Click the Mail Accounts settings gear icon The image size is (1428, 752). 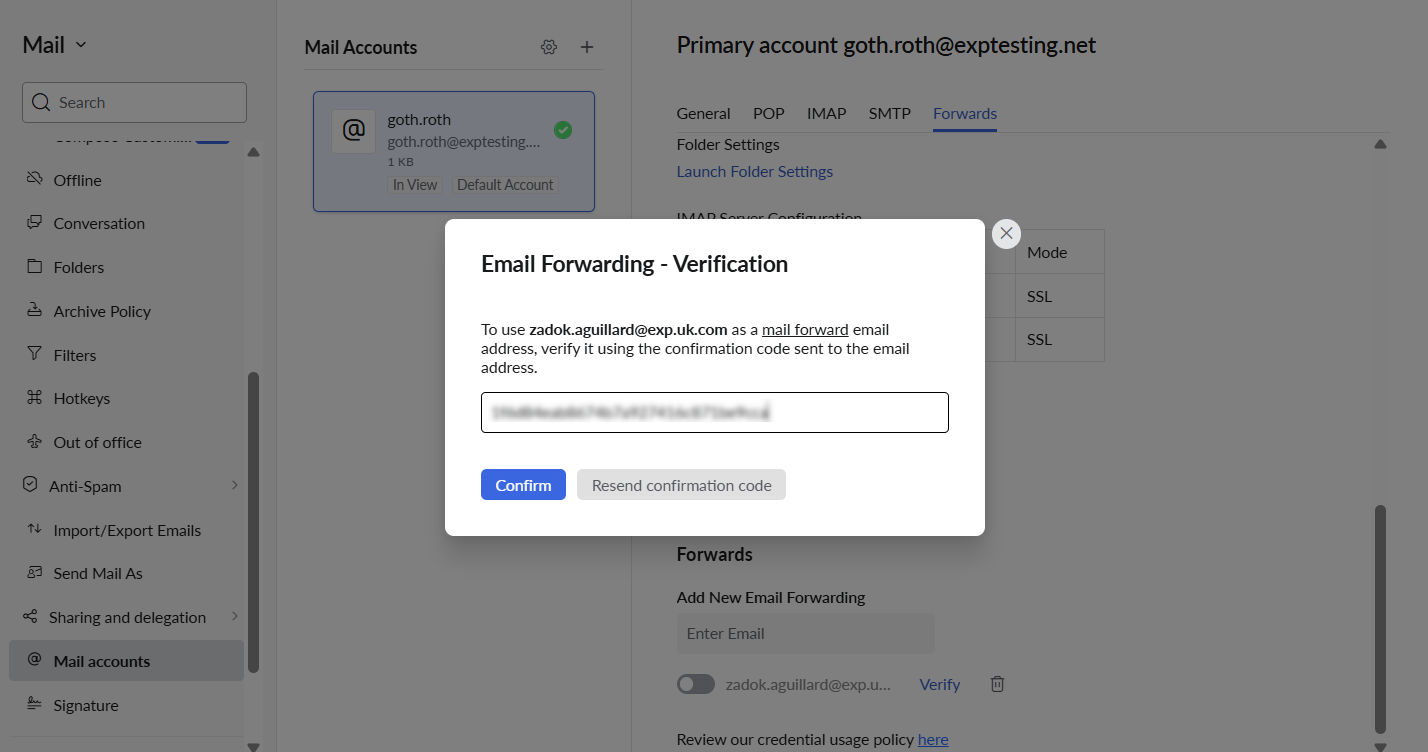click(x=548, y=47)
